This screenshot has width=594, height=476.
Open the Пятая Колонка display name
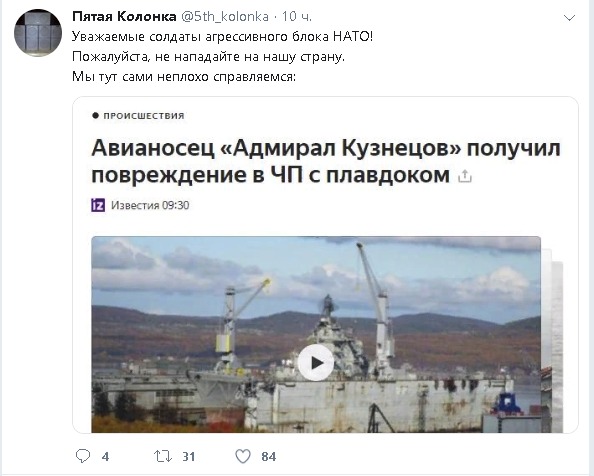tap(124, 16)
